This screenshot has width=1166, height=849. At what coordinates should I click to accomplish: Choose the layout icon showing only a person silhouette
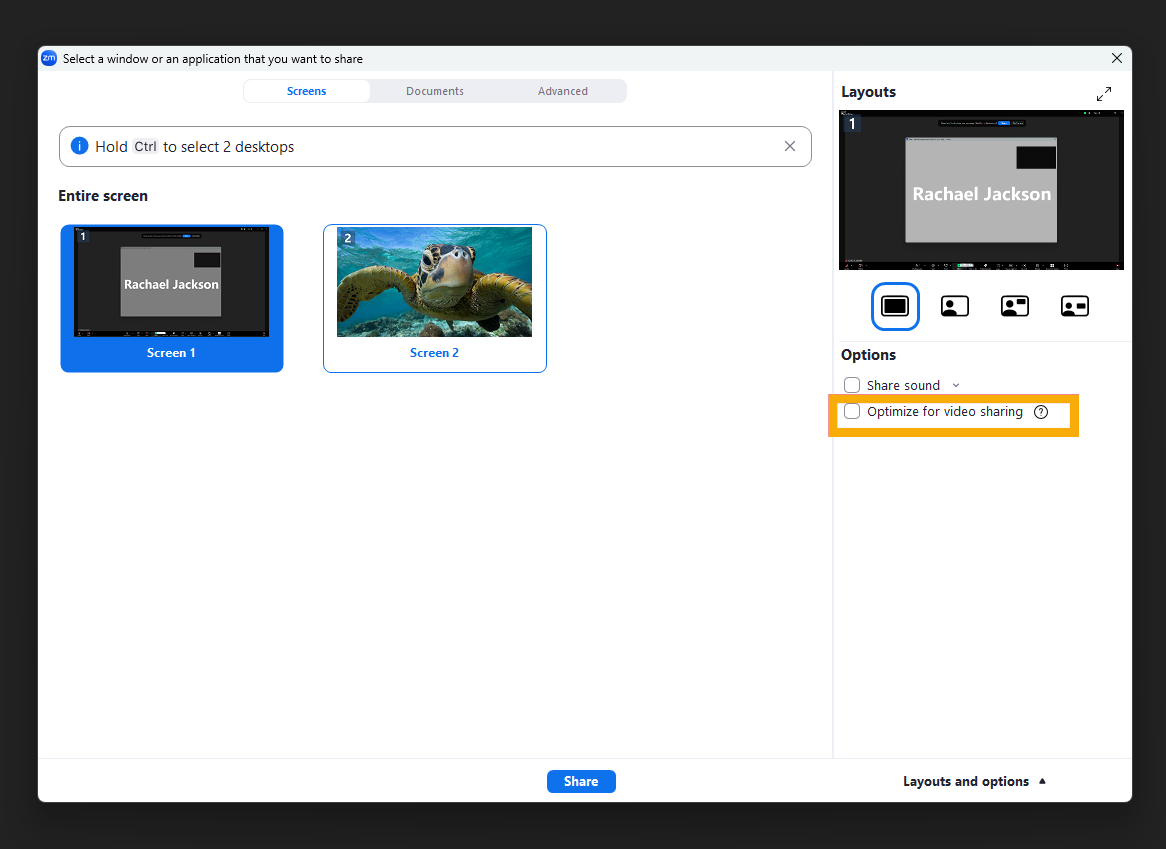coord(955,306)
